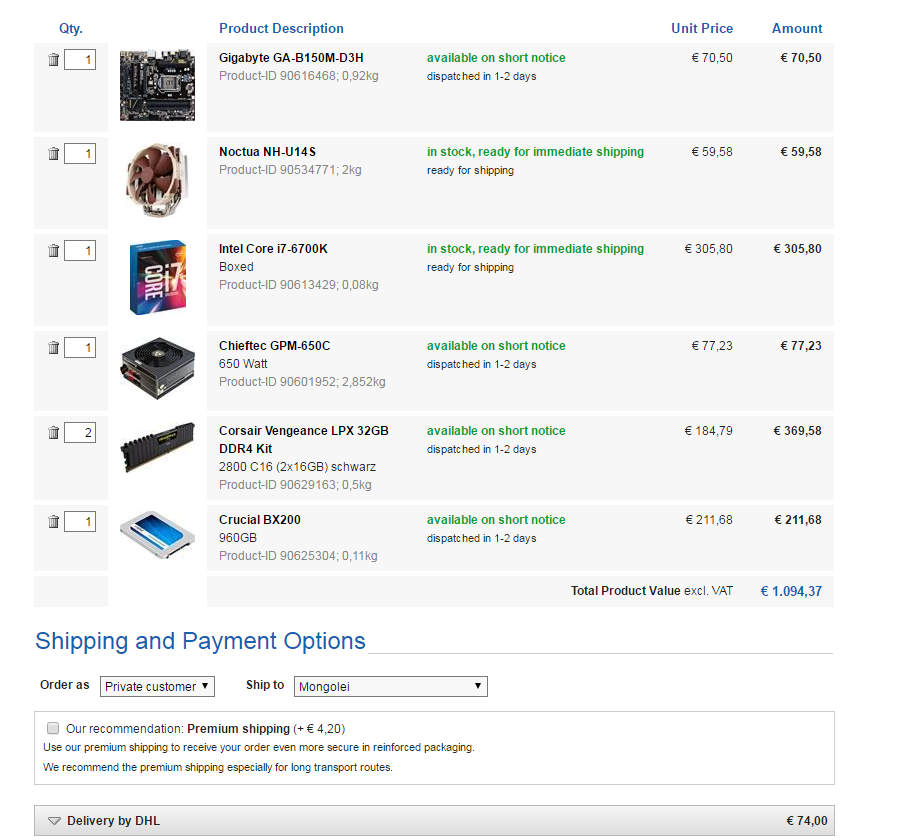
Task: Select the Chieftec GPM-650C product name
Action: pyautogui.click(x=274, y=346)
